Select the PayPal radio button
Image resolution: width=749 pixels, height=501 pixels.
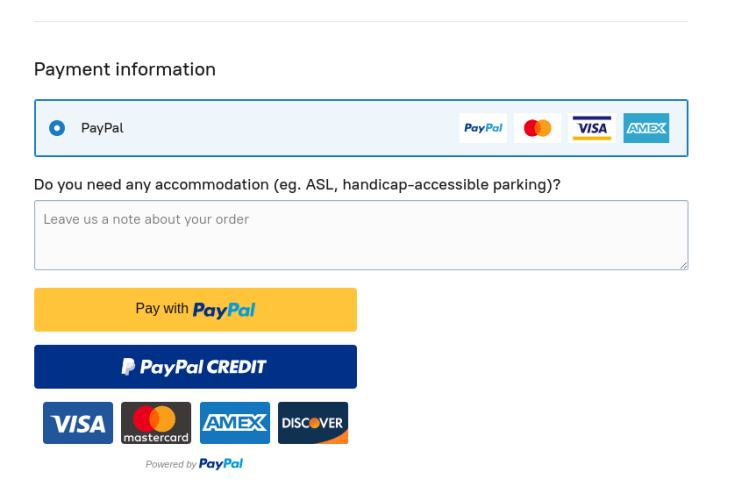point(57,128)
